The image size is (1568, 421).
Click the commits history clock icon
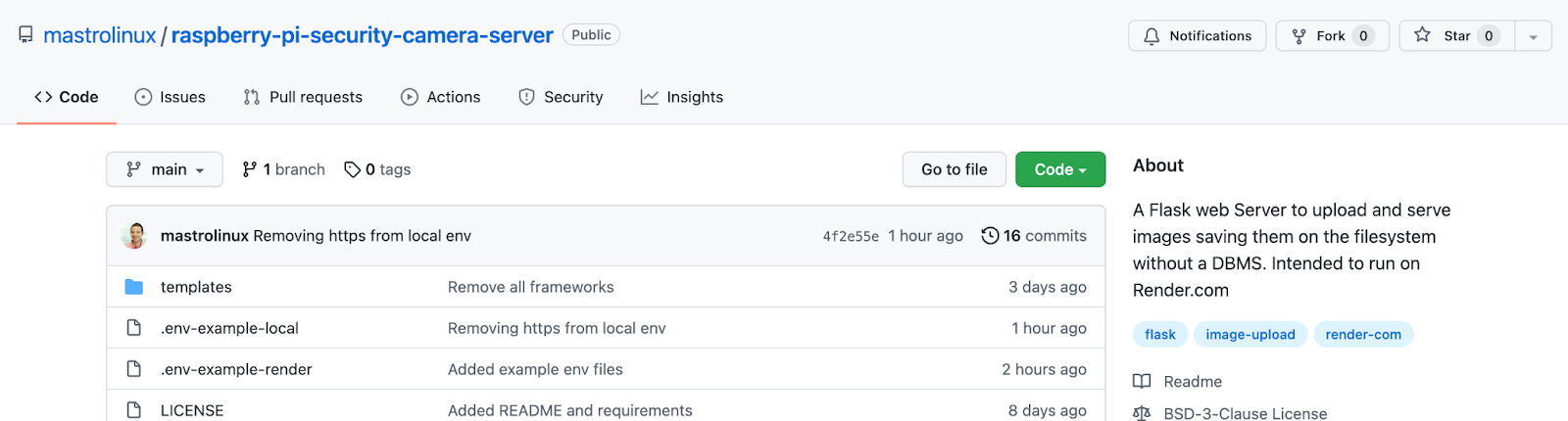pos(990,236)
